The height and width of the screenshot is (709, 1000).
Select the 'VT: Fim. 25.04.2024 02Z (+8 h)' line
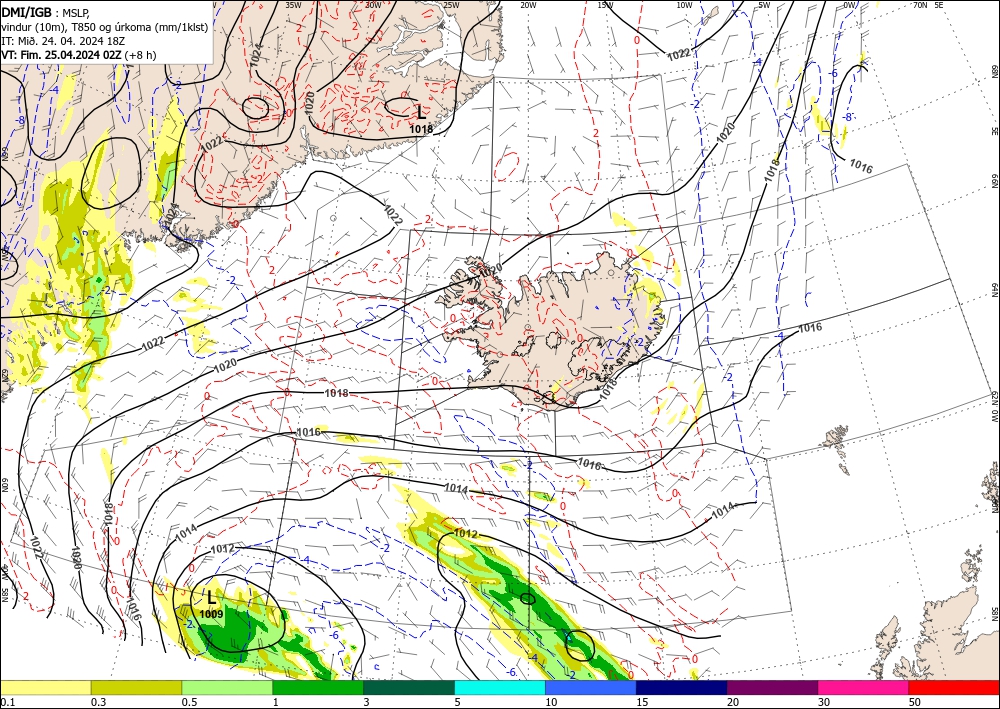click(x=78, y=54)
